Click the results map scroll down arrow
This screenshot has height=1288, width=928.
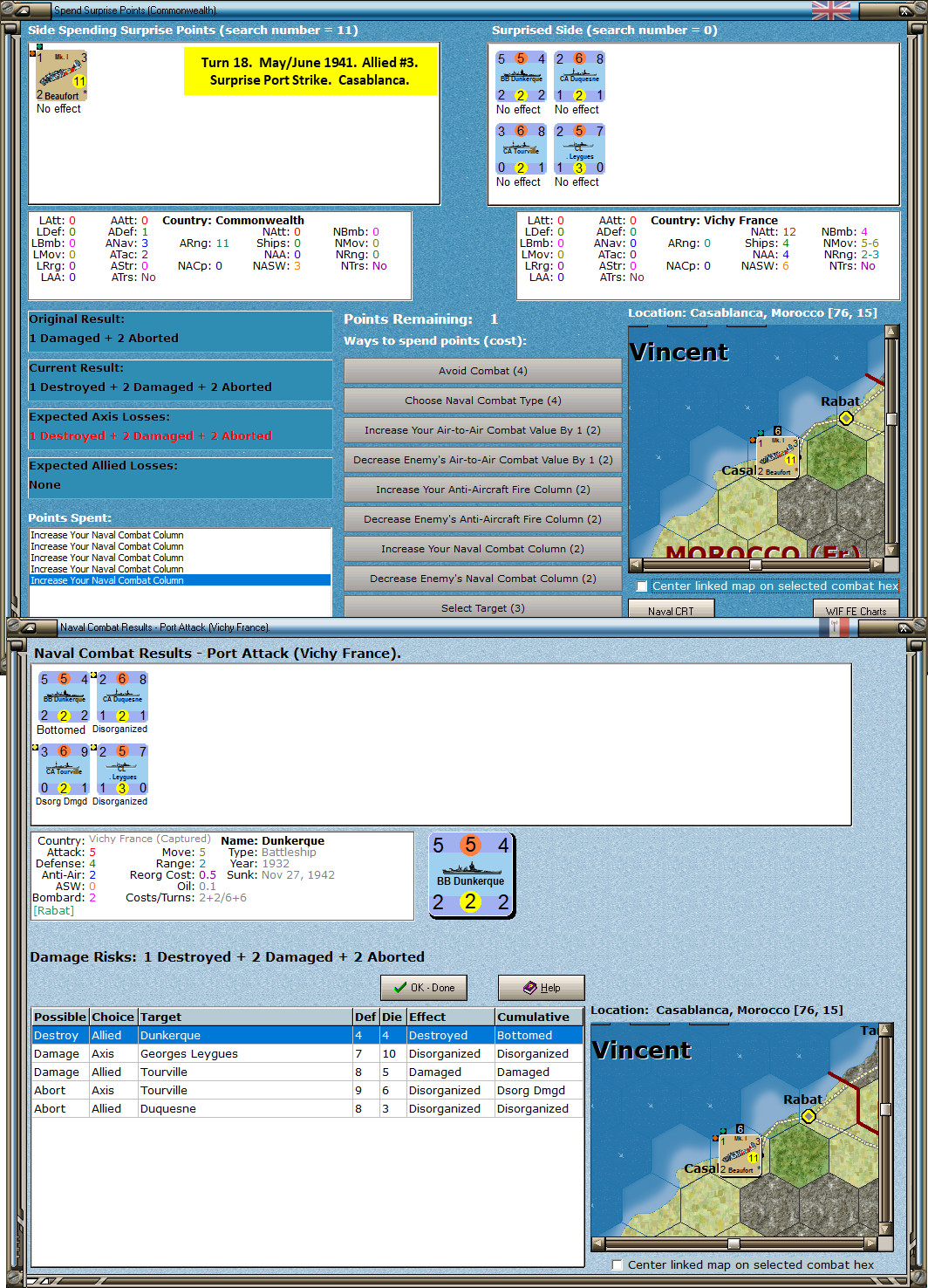885,1229
